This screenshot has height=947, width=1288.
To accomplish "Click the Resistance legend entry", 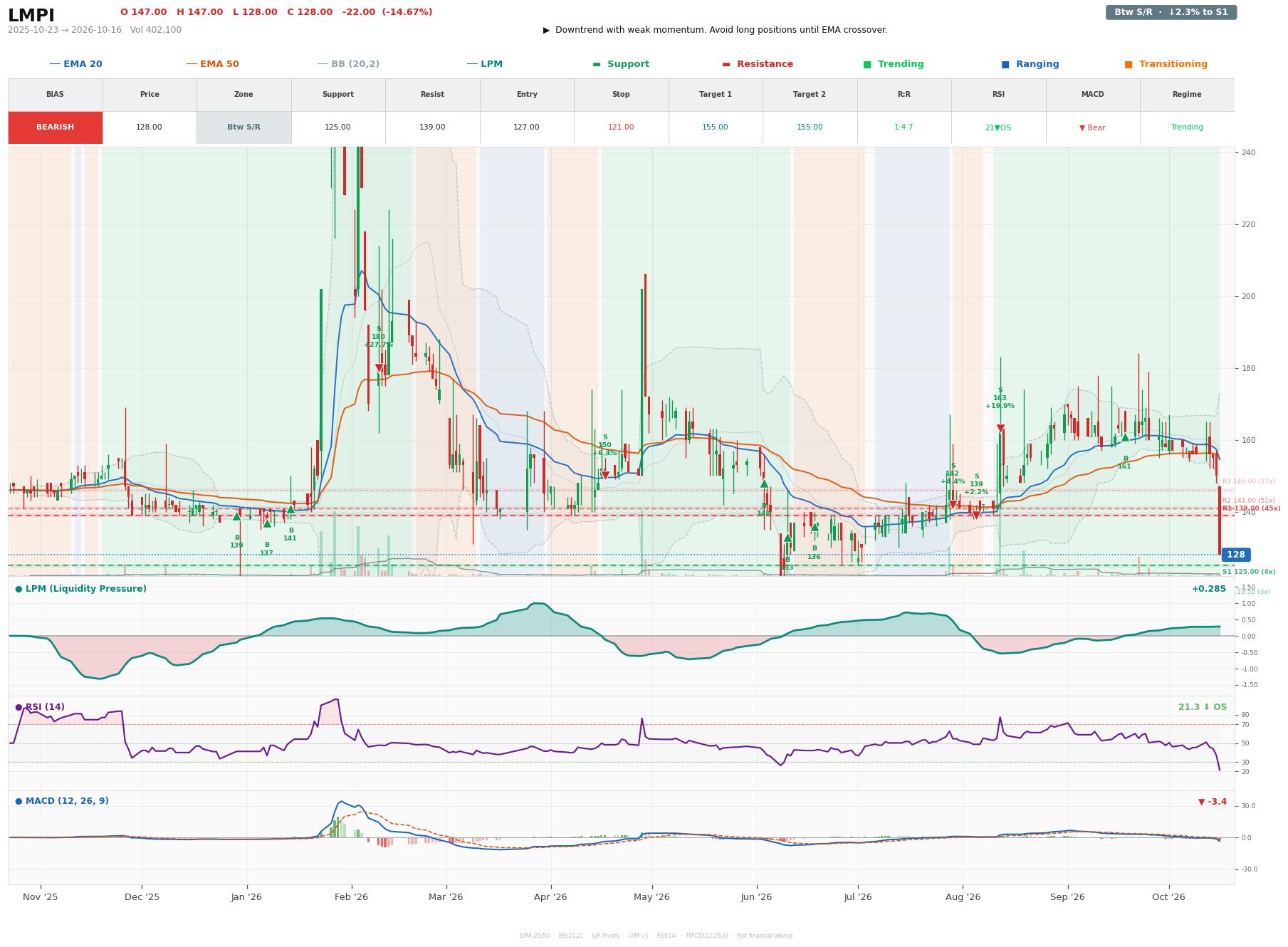I will 758,64.
